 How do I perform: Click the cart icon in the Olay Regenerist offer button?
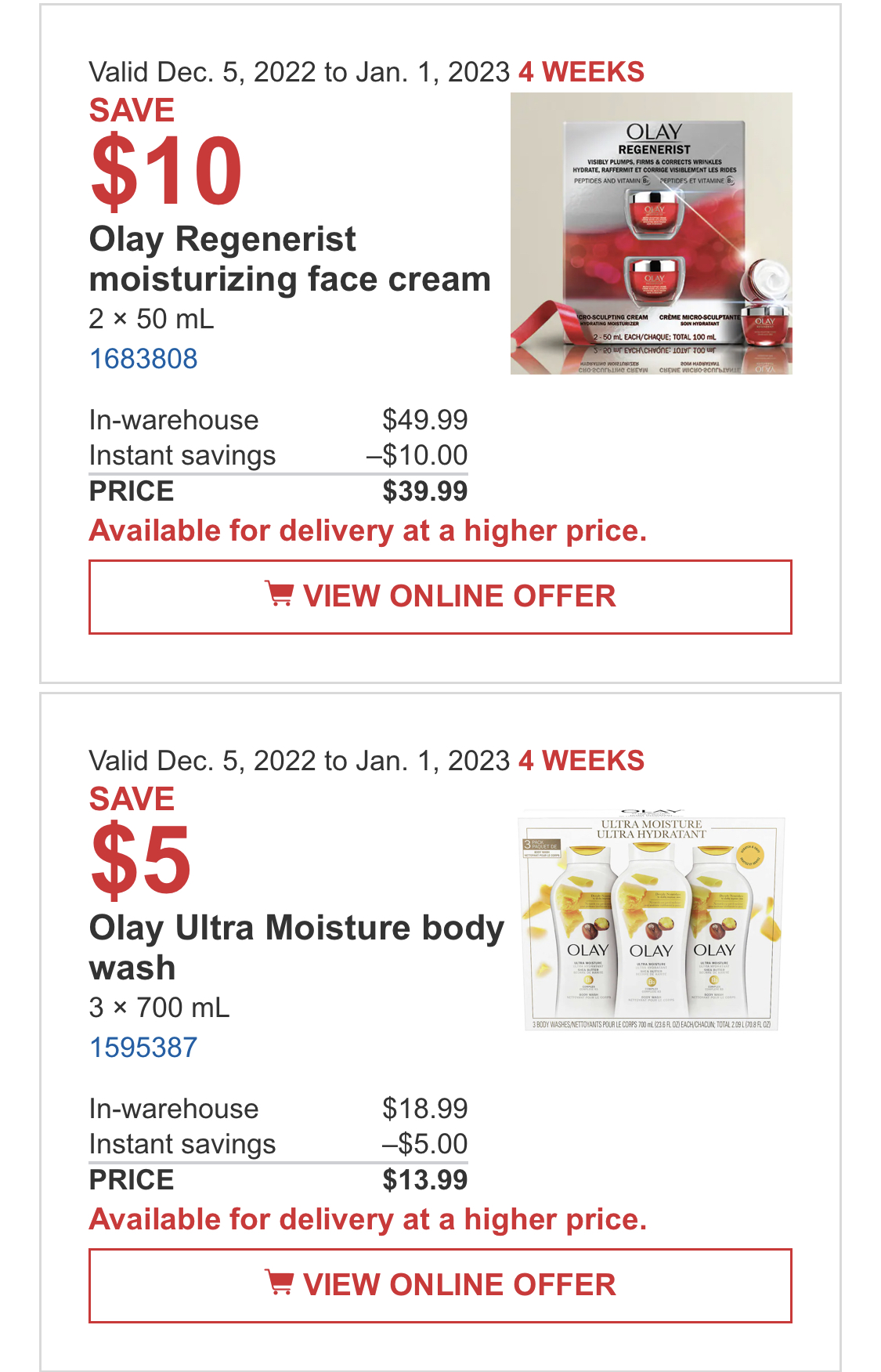280,595
